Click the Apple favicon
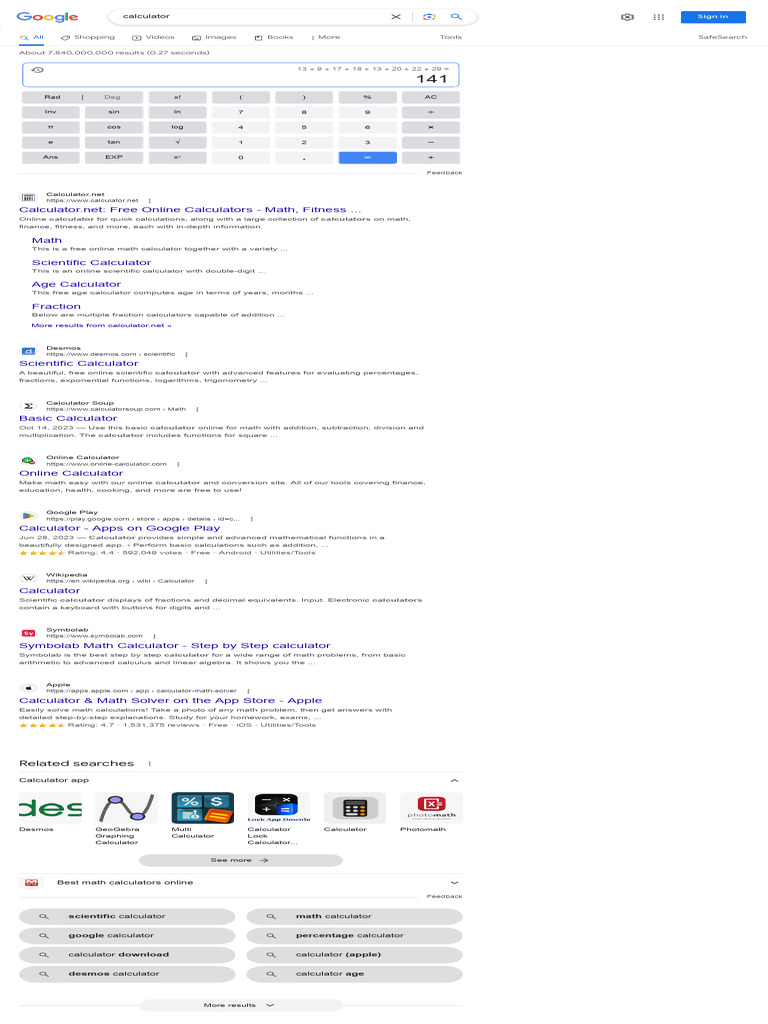Screen dimensions: 768x1024 tap(28, 688)
